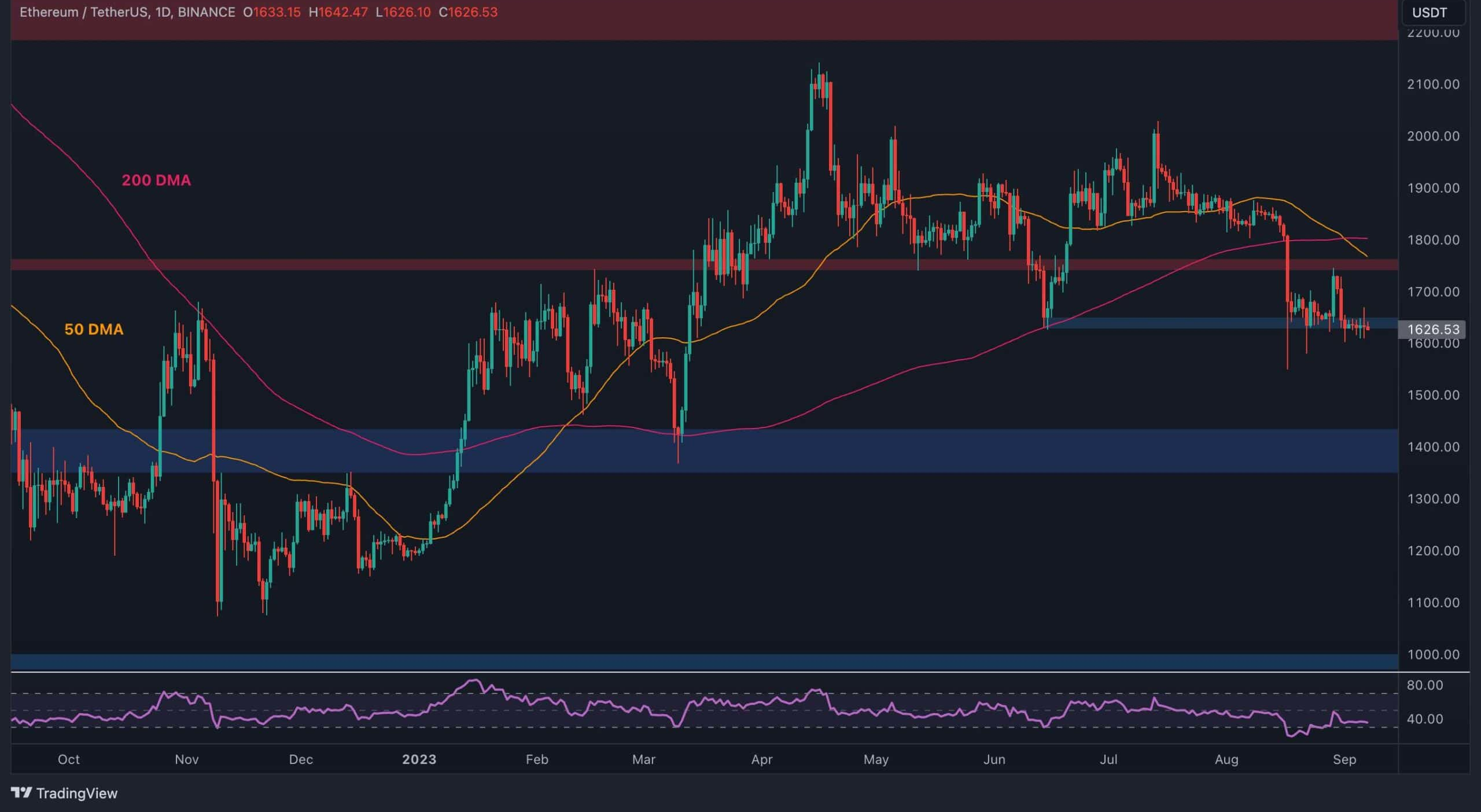Click the Jun date label
The image size is (1481, 812).
(x=994, y=759)
